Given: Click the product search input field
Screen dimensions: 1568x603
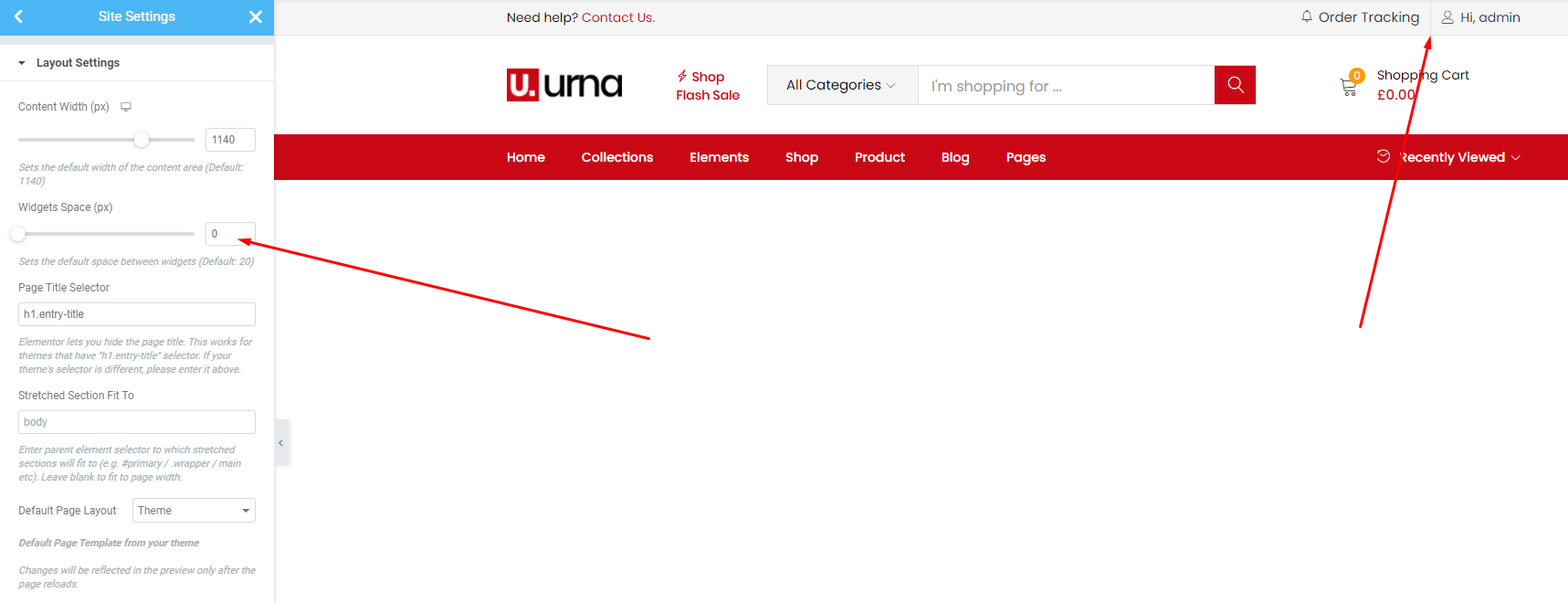Looking at the screenshot, I should pyautogui.click(x=1066, y=85).
